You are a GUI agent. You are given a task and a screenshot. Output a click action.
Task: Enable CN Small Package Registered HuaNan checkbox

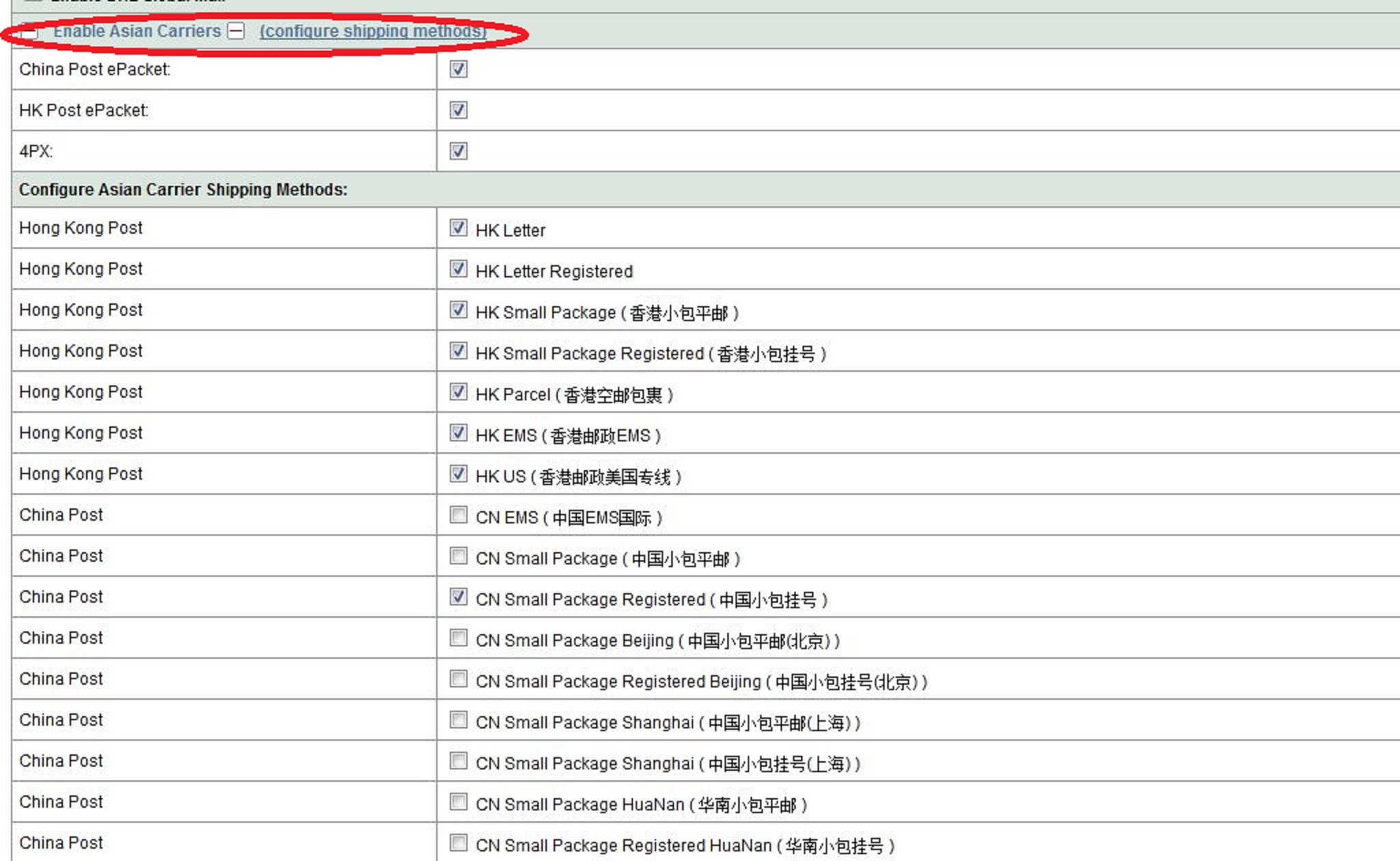tap(459, 843)
